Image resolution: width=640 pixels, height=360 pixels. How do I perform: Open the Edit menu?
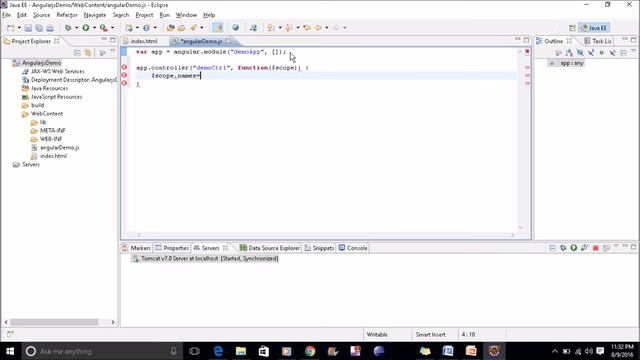tap(22, 15)
